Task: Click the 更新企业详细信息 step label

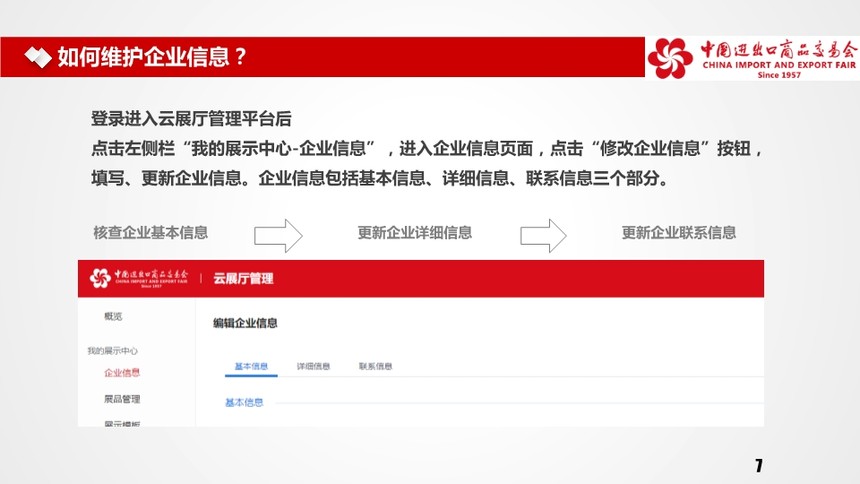Action: coord(415,233)
